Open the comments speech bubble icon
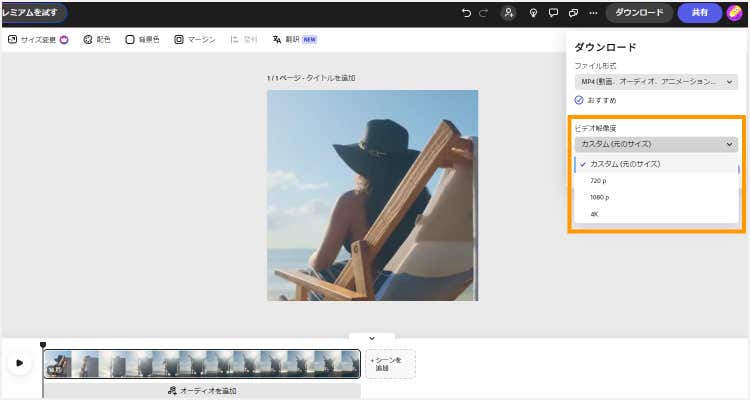Screen dimensions: 750x400 point(553,13)
